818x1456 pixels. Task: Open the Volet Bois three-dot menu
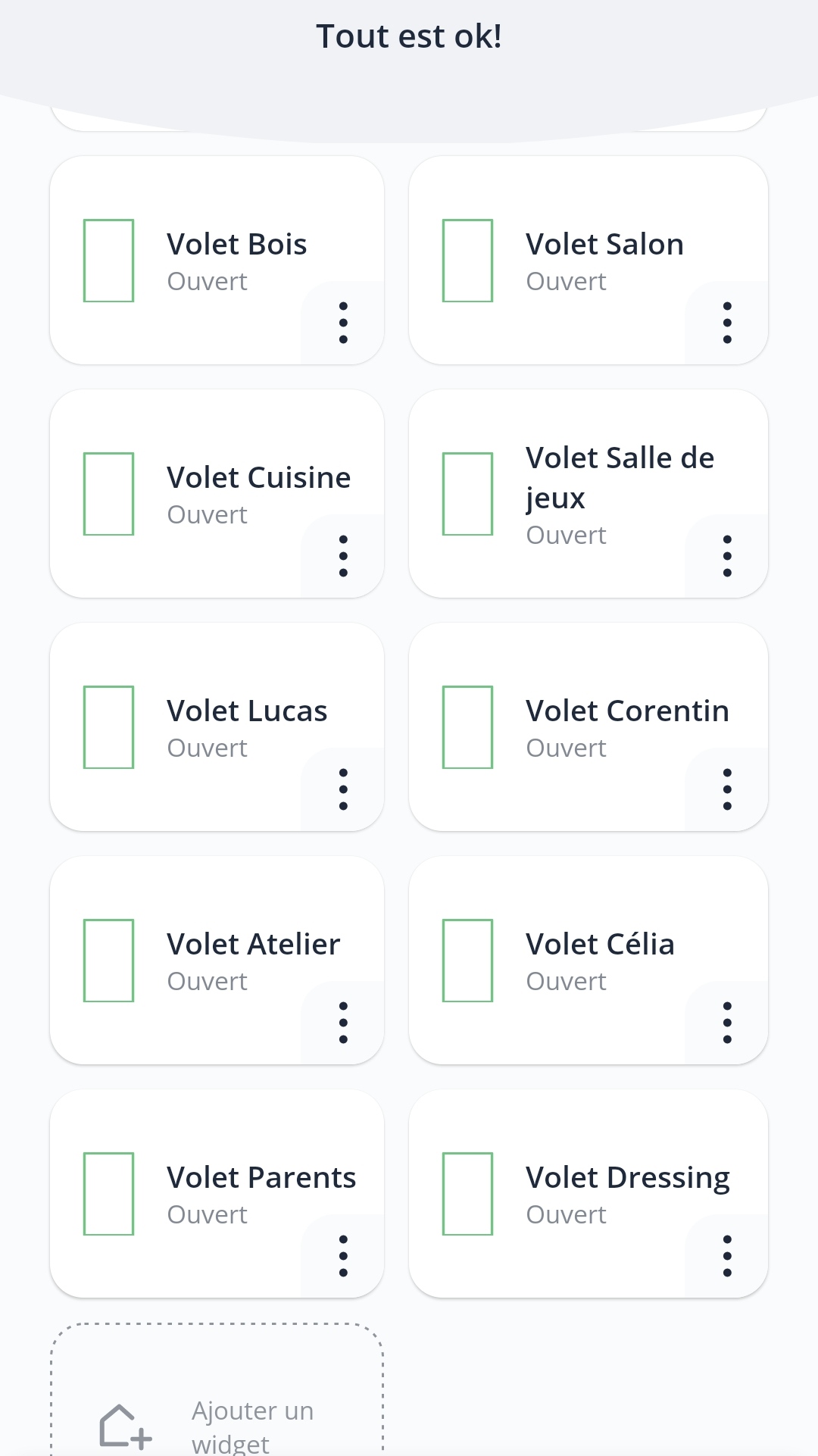coord(343,323)
